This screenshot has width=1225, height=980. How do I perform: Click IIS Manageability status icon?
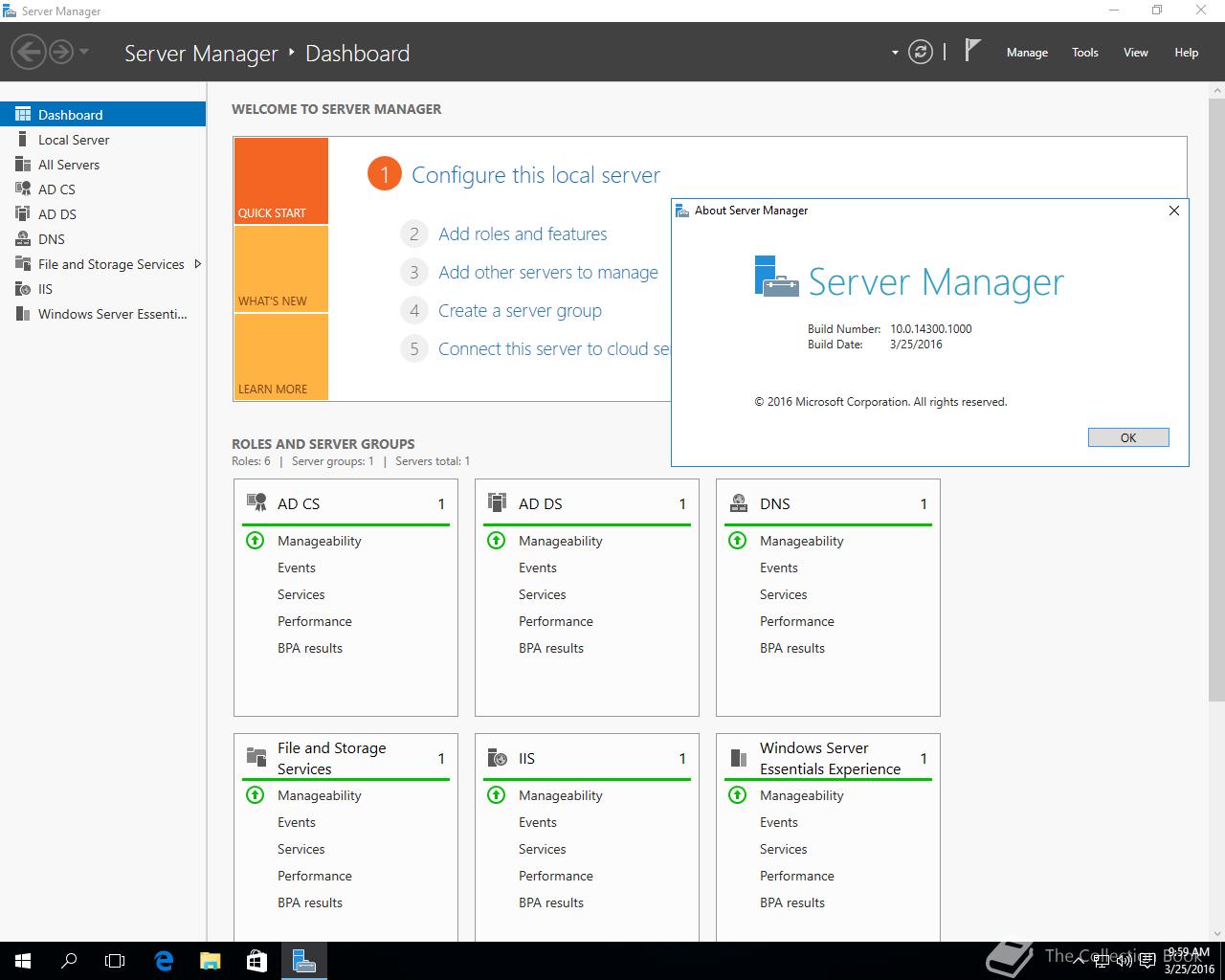[496, 794]
